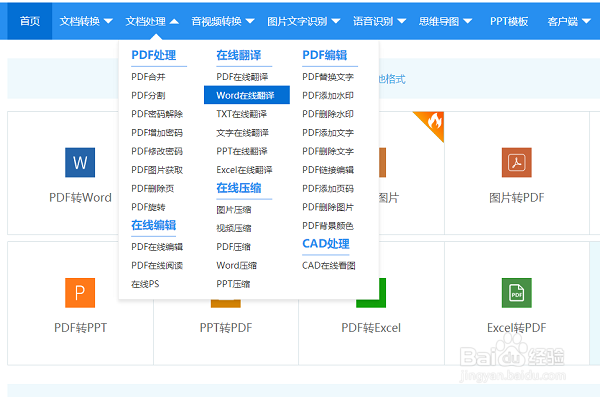The width and height of the screenshot is (600, 397).
Task: Open the 图片转PDF card label
Action: [517, 198]
